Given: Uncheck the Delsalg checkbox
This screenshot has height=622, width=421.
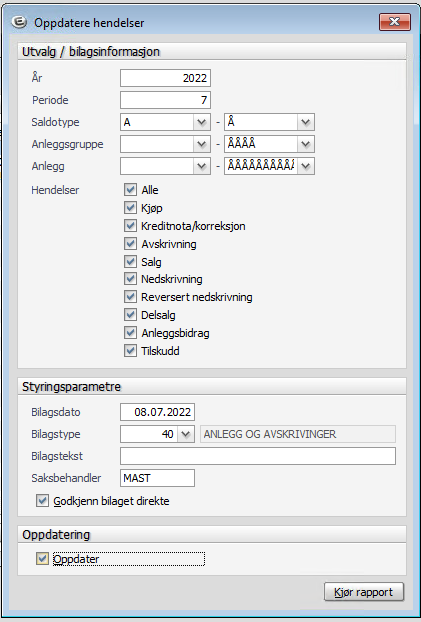Looking at the screenshot, I should (x=130, y=315).
